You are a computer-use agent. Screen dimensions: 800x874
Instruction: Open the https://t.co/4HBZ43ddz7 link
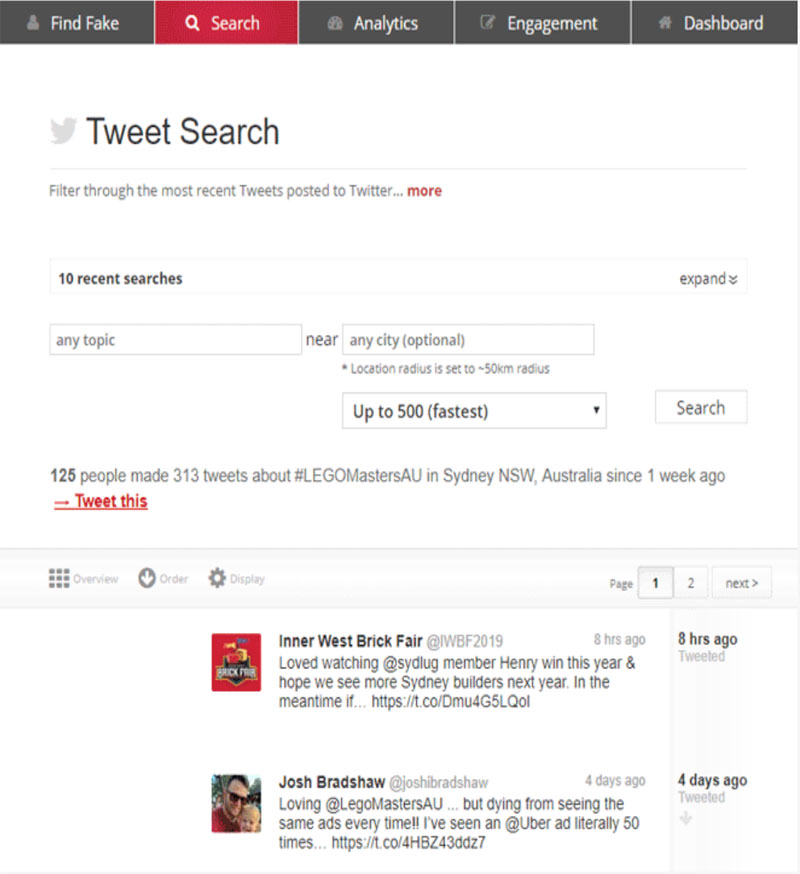click(x=409, y=842)
